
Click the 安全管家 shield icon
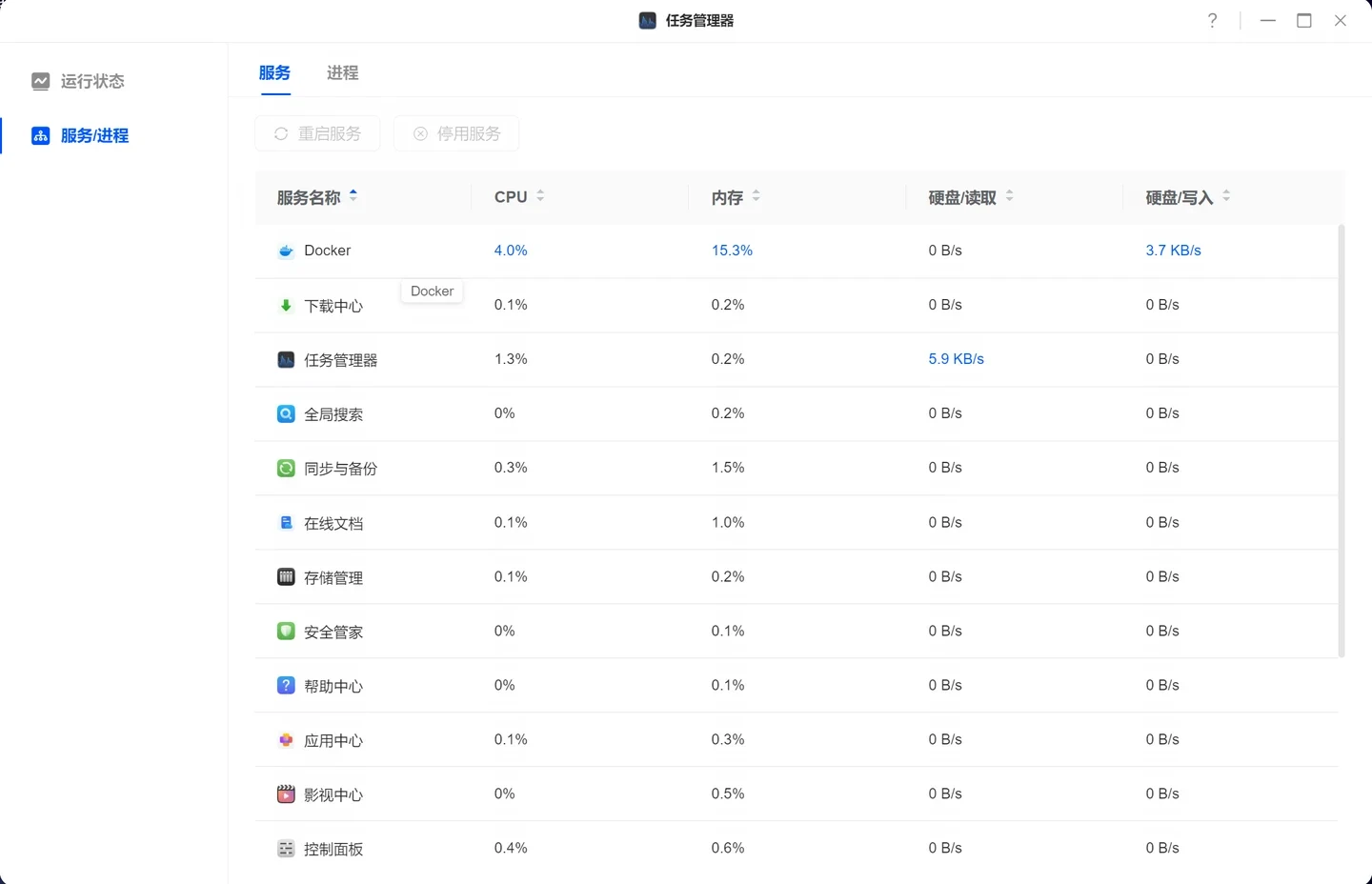click(x=286, y=632)
